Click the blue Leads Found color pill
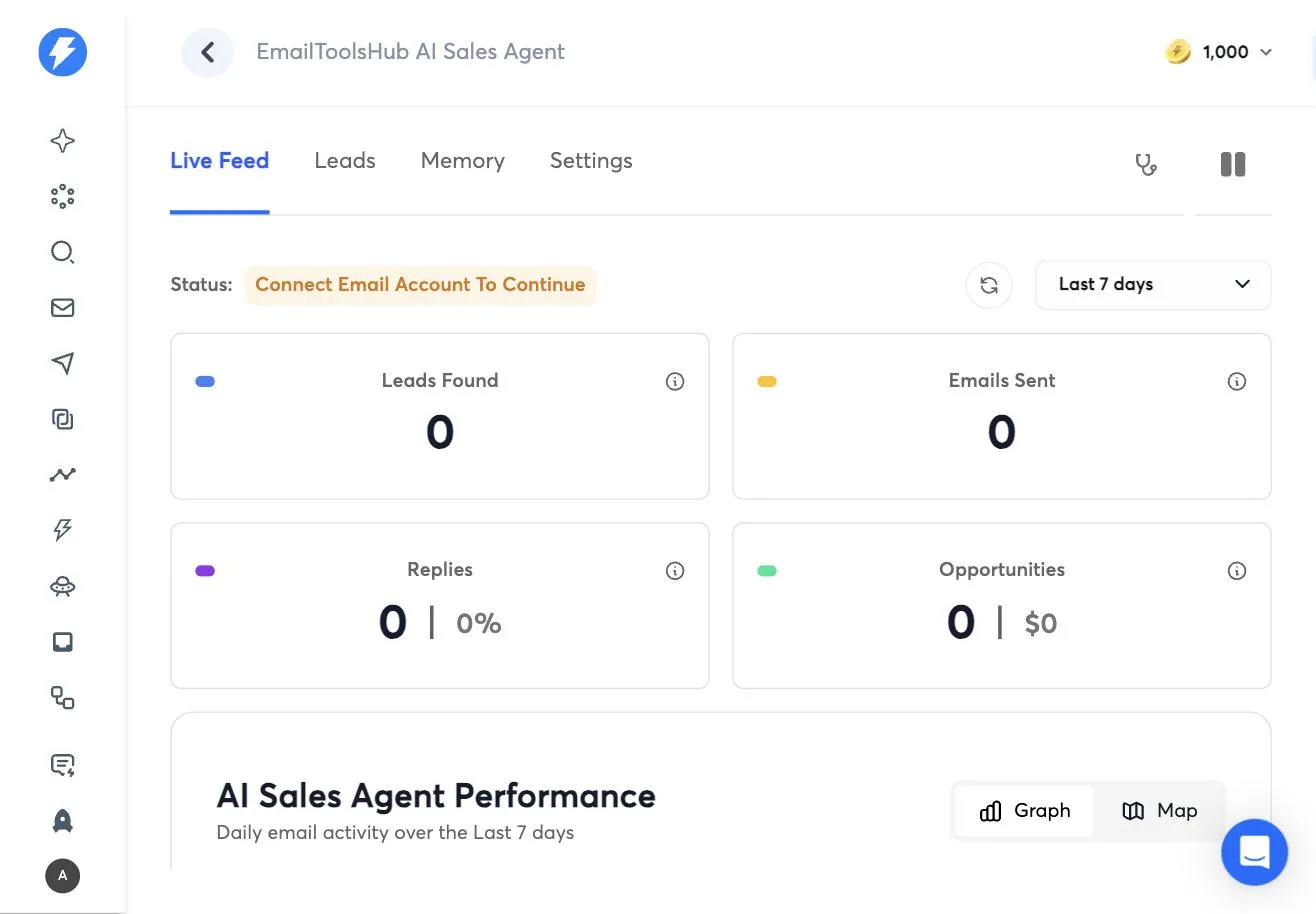The height and width of the screenshot is (914, 1316). (205, 381)
